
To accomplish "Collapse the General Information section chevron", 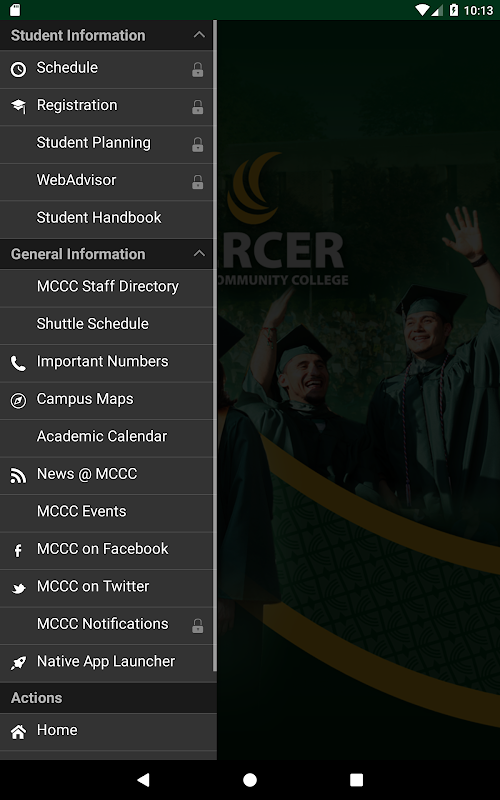I will [x=199, y=254].
